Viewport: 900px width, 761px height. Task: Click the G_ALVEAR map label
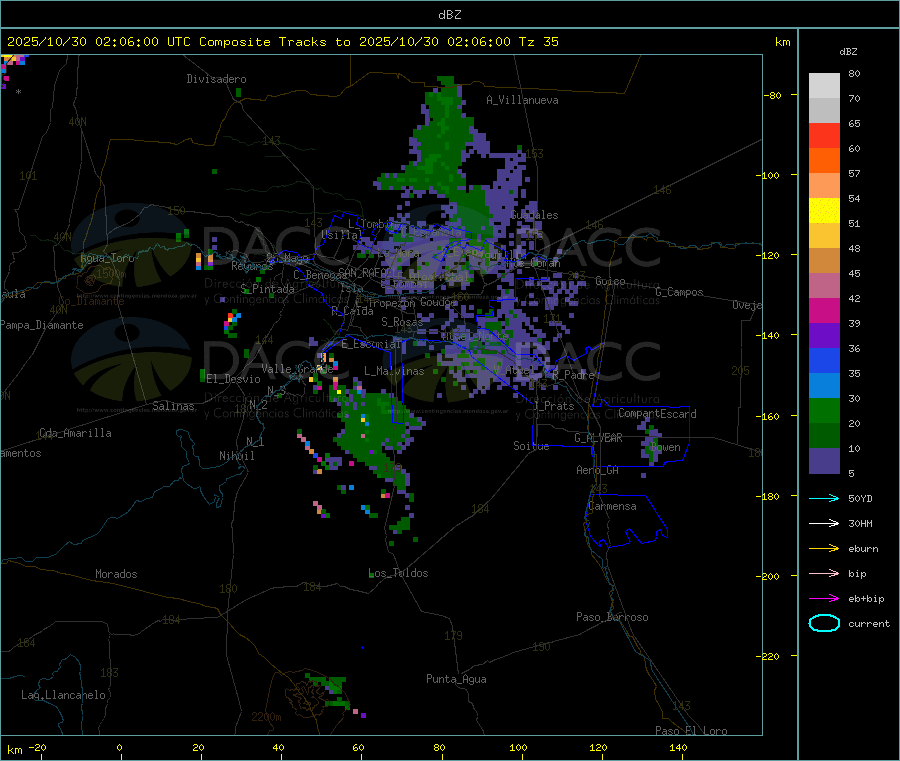click(x=598, y=438)
